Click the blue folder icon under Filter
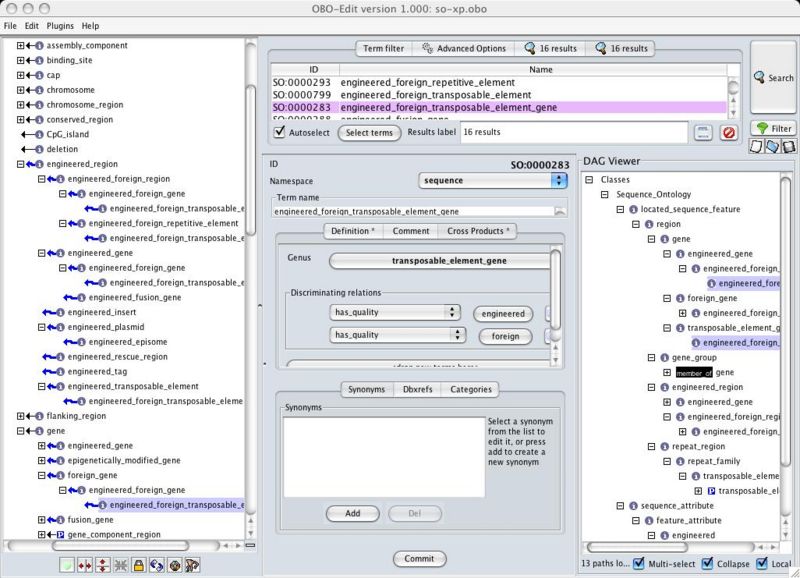 [772, 146]
